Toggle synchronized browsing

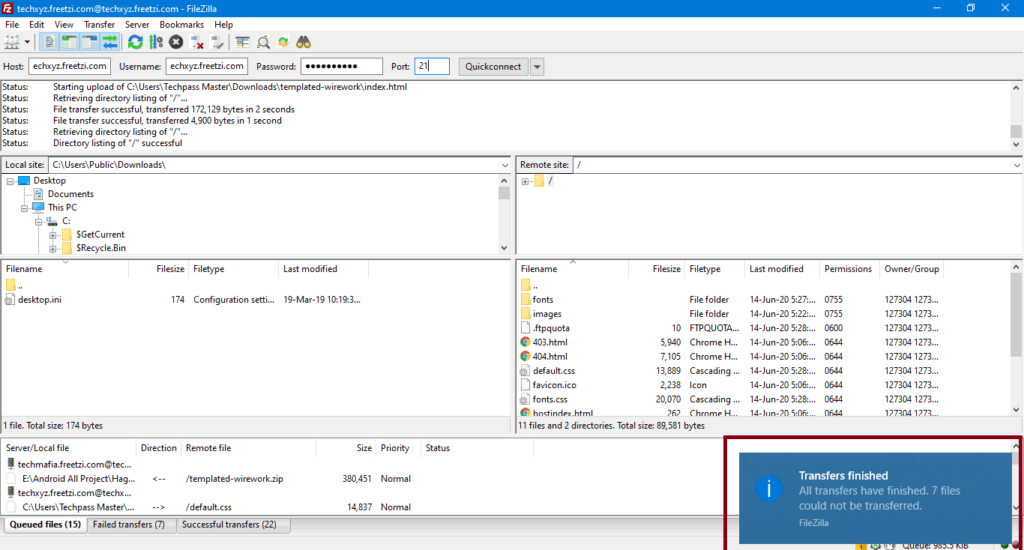[283, 42]
